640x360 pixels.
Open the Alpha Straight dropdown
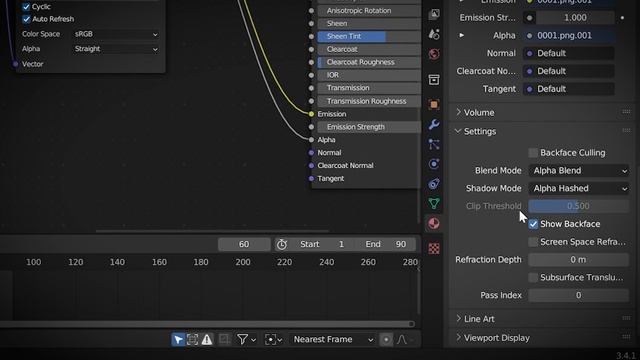[x=116, y=49]
